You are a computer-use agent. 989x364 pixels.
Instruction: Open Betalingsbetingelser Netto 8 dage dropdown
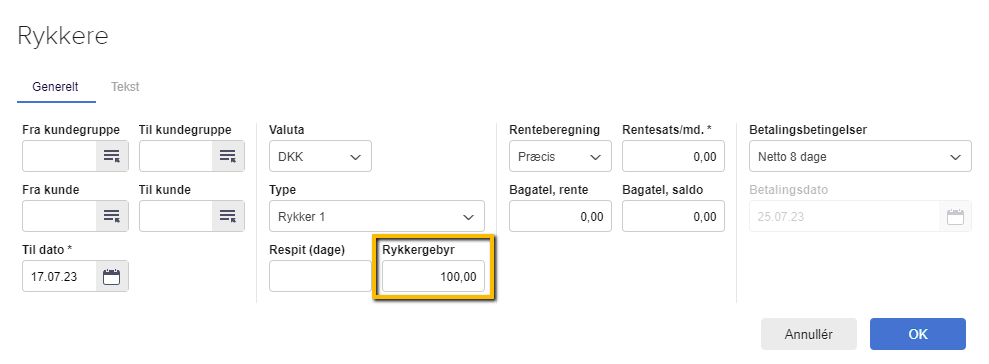[x=860, y=156]
